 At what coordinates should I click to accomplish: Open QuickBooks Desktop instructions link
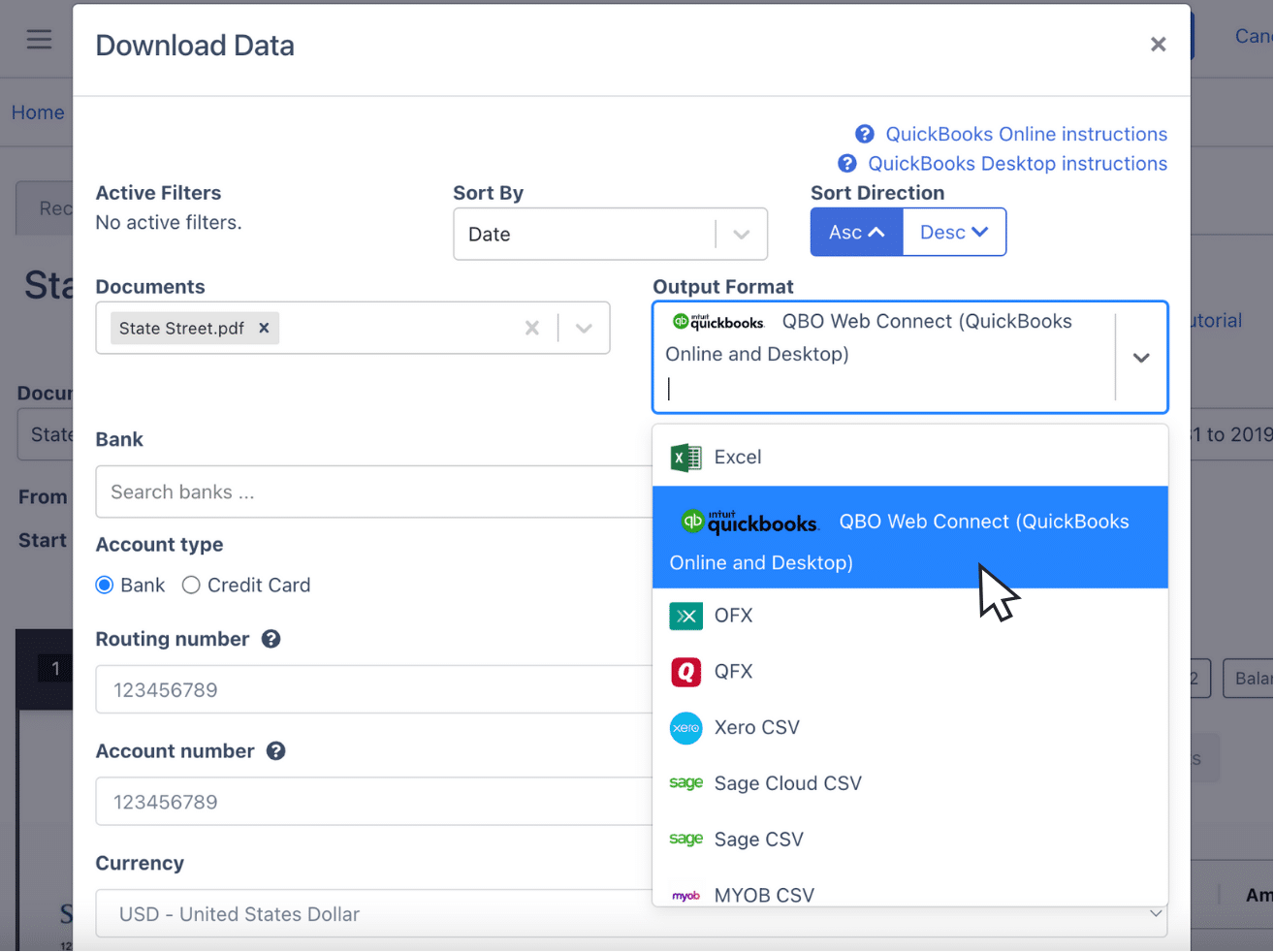coord(1017,164)
